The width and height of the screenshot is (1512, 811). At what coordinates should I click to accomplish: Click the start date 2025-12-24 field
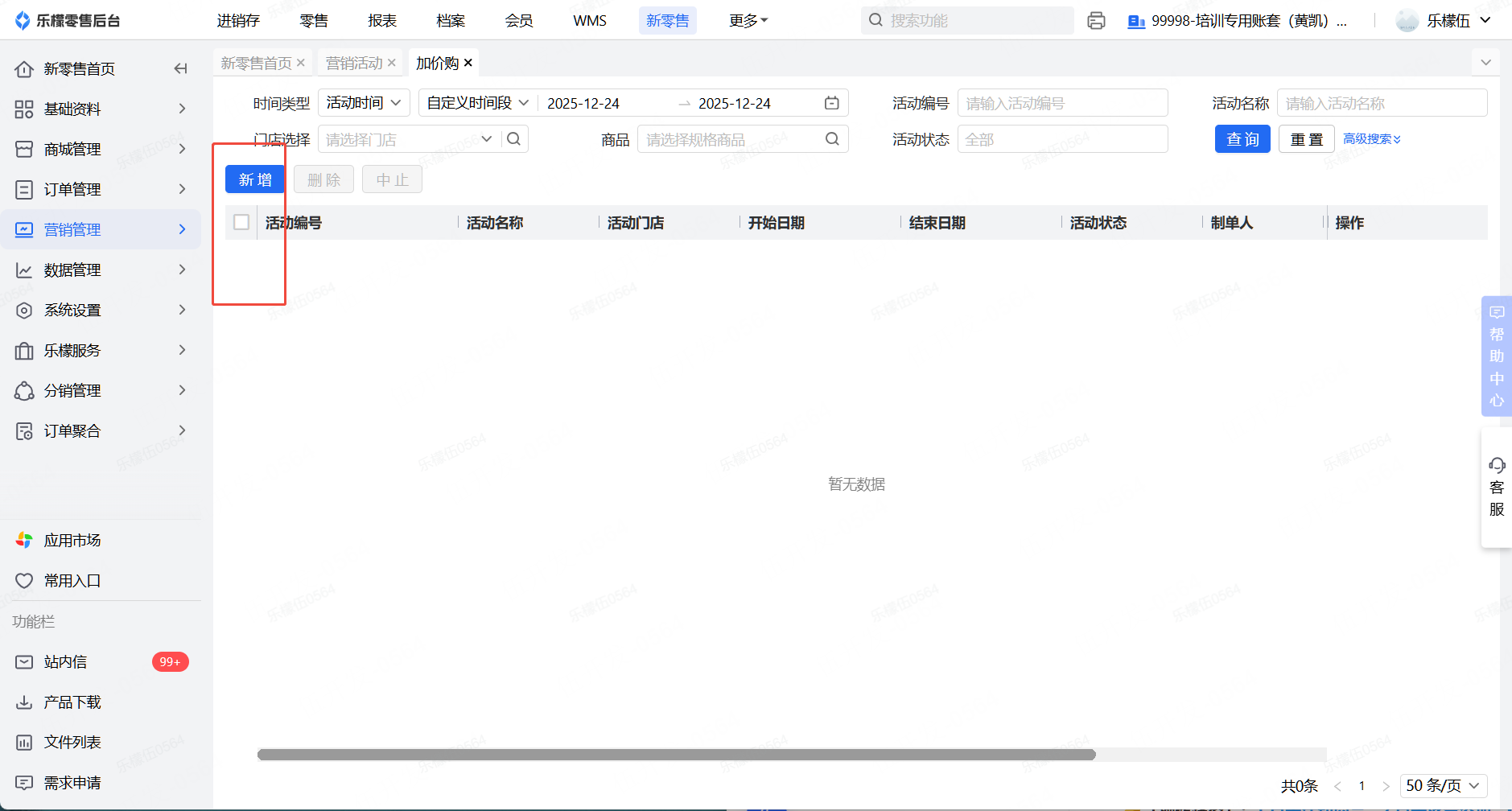583,103
